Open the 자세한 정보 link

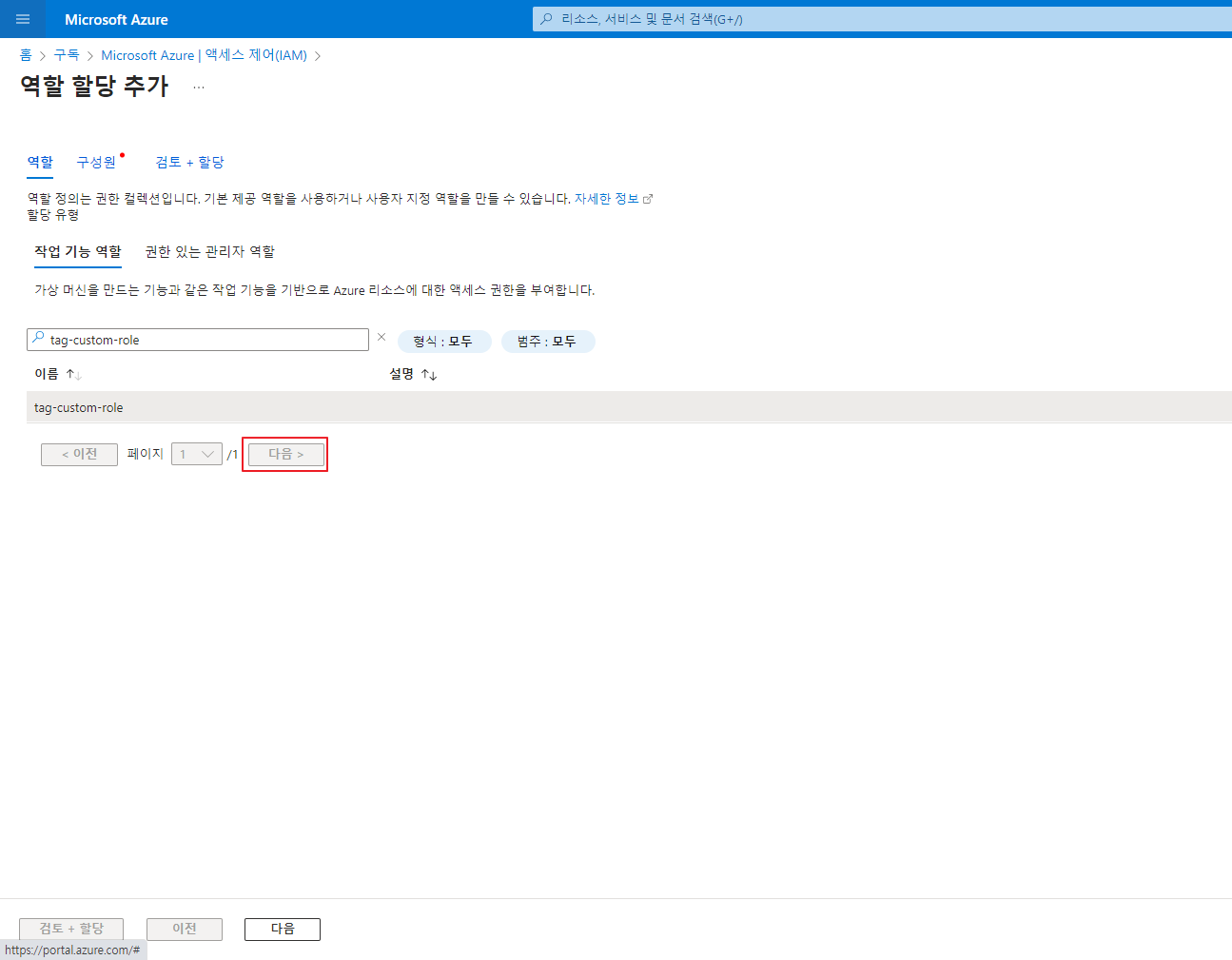[x=607, y=199]
